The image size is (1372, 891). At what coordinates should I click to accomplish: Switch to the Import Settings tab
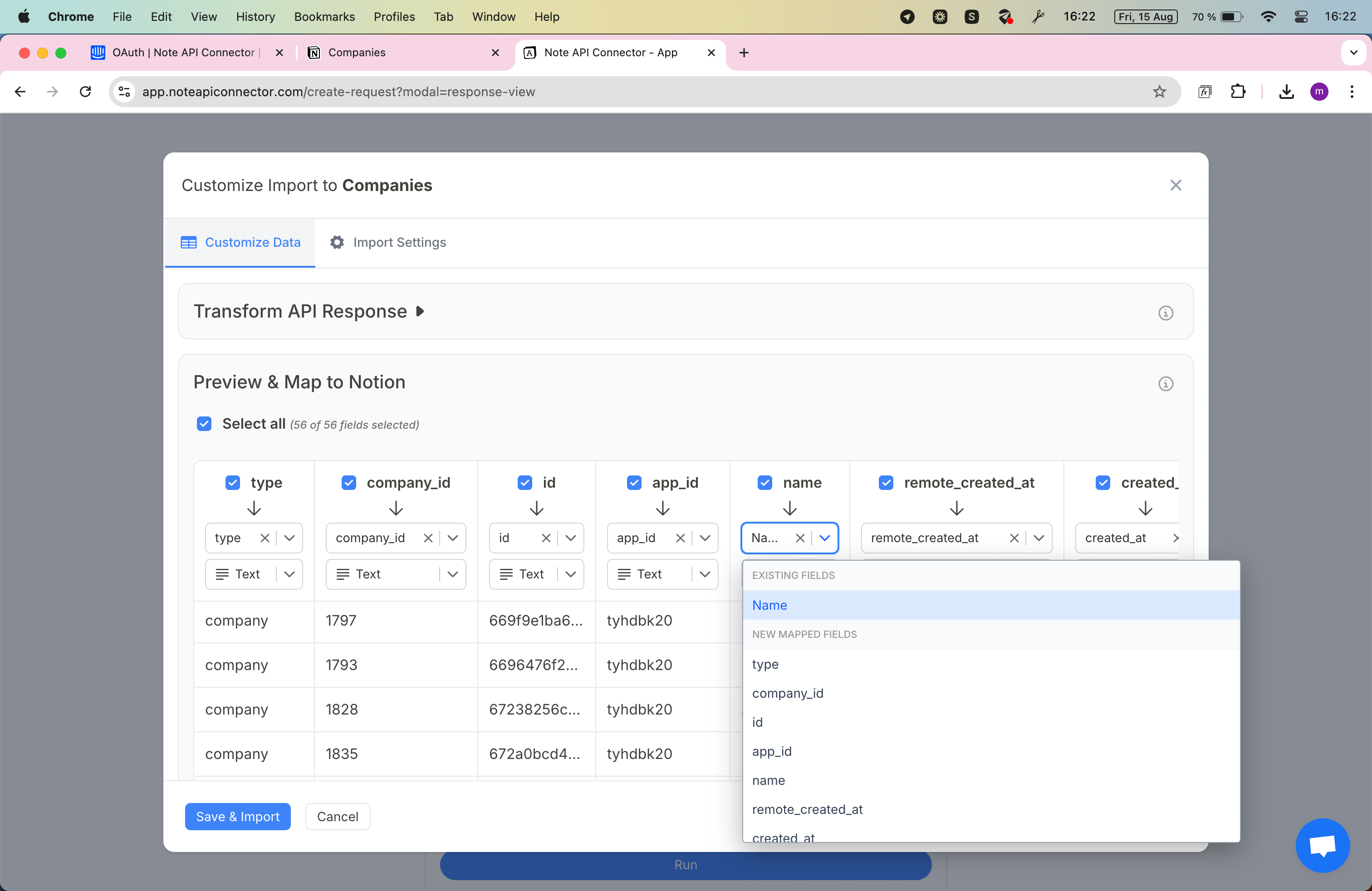(x=388, y=243)
